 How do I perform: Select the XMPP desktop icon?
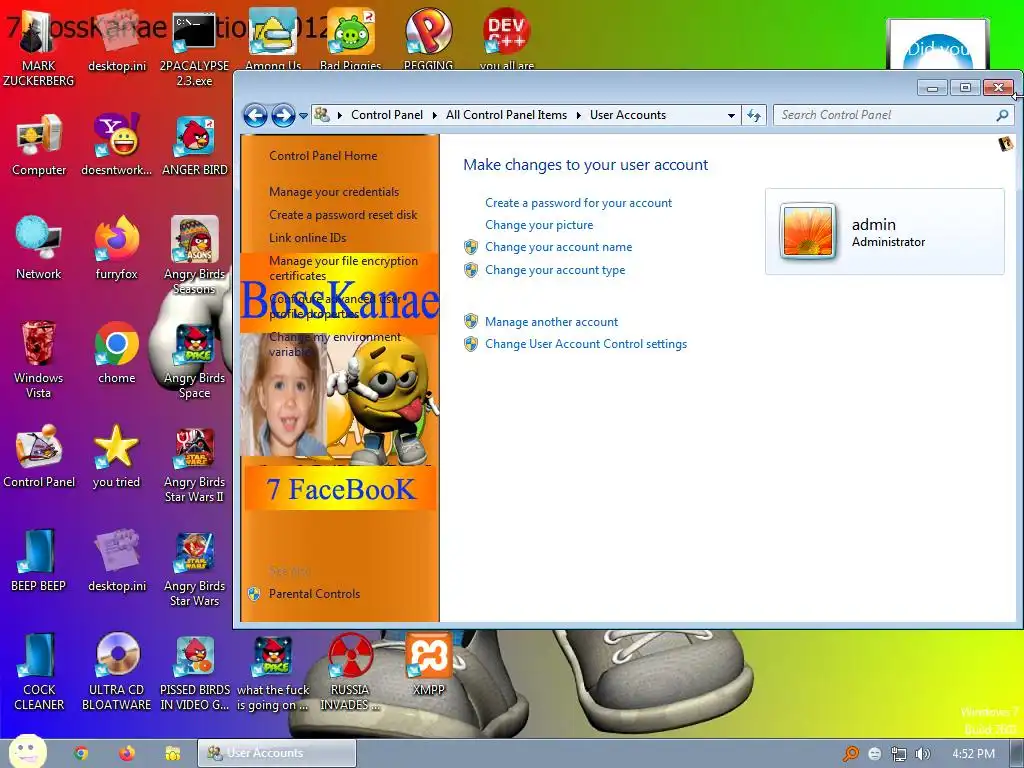pos(428,664)
